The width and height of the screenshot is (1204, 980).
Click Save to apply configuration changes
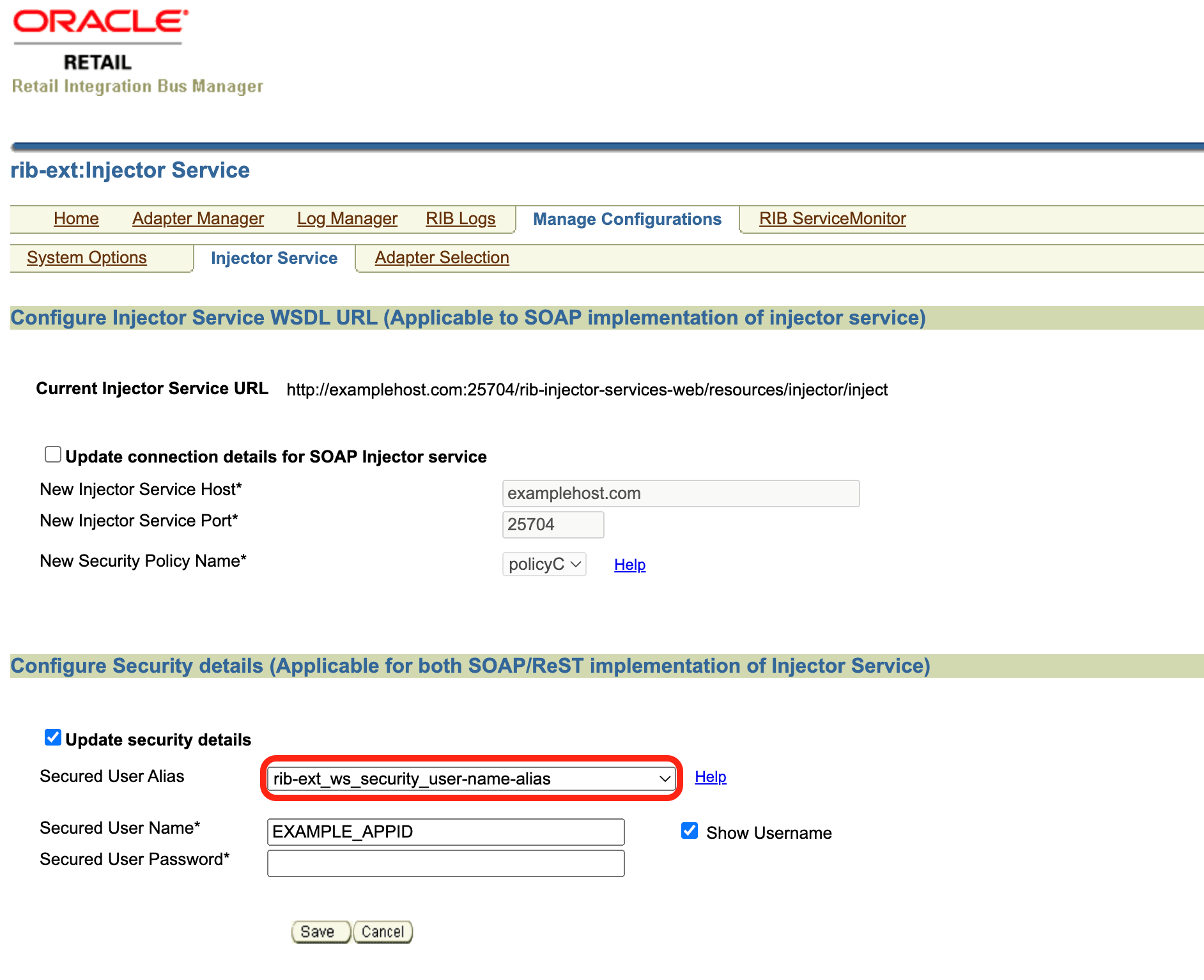[x=320, y=931]
